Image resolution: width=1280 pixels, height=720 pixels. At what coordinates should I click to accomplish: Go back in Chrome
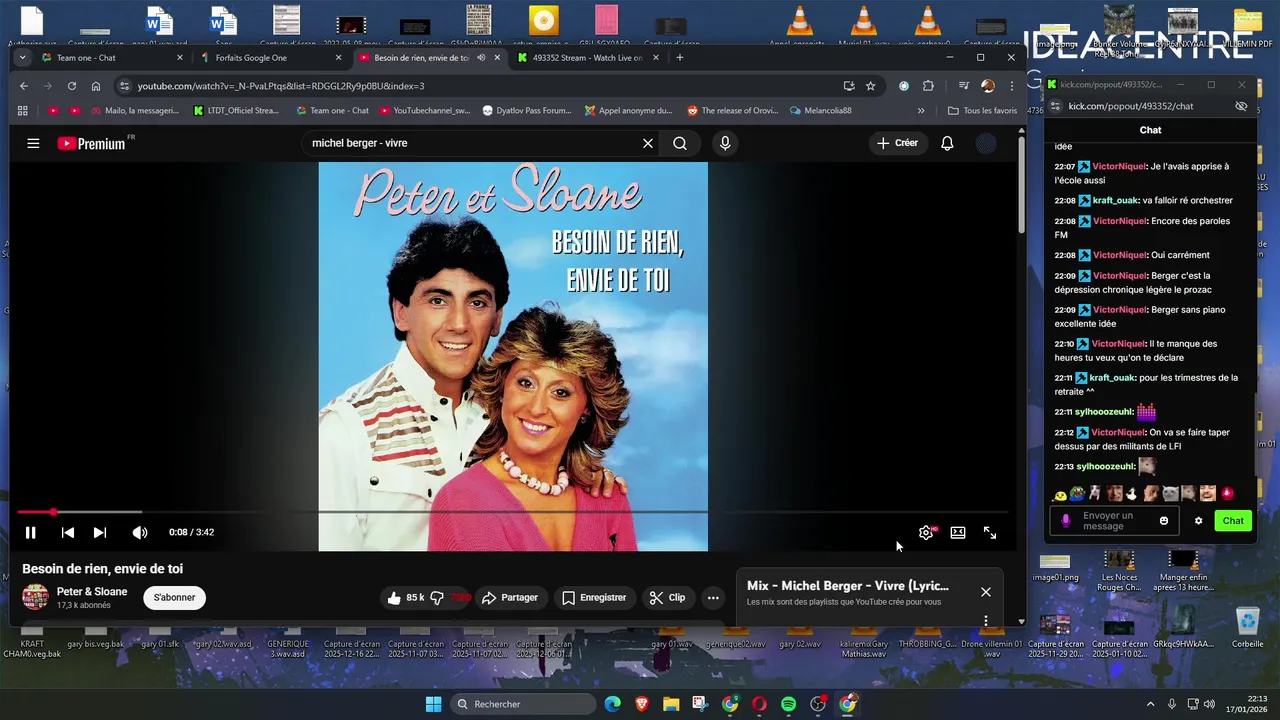[x=24, y=86]
